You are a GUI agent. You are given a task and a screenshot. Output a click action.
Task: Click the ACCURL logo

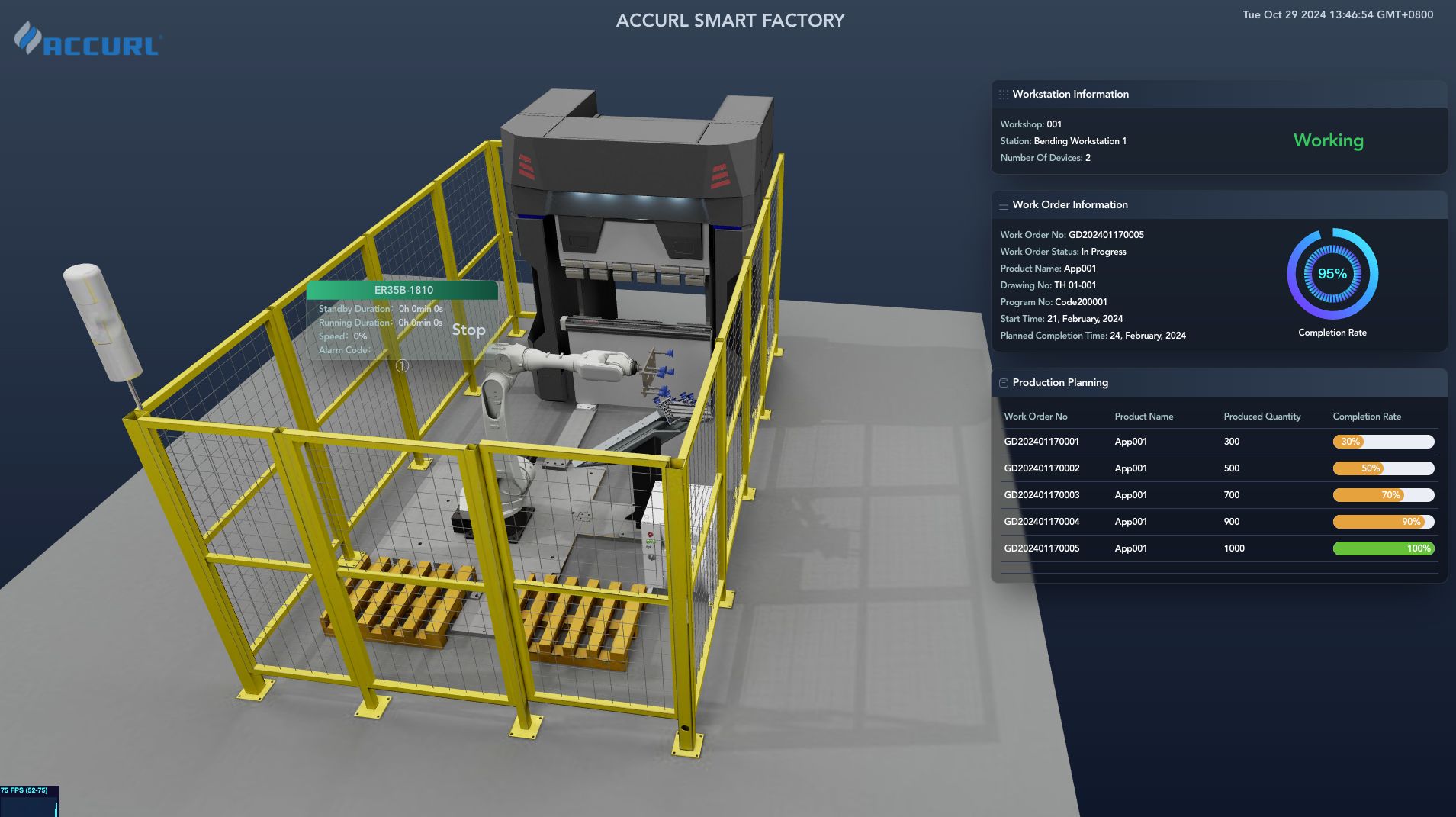[x=88, y=39]
